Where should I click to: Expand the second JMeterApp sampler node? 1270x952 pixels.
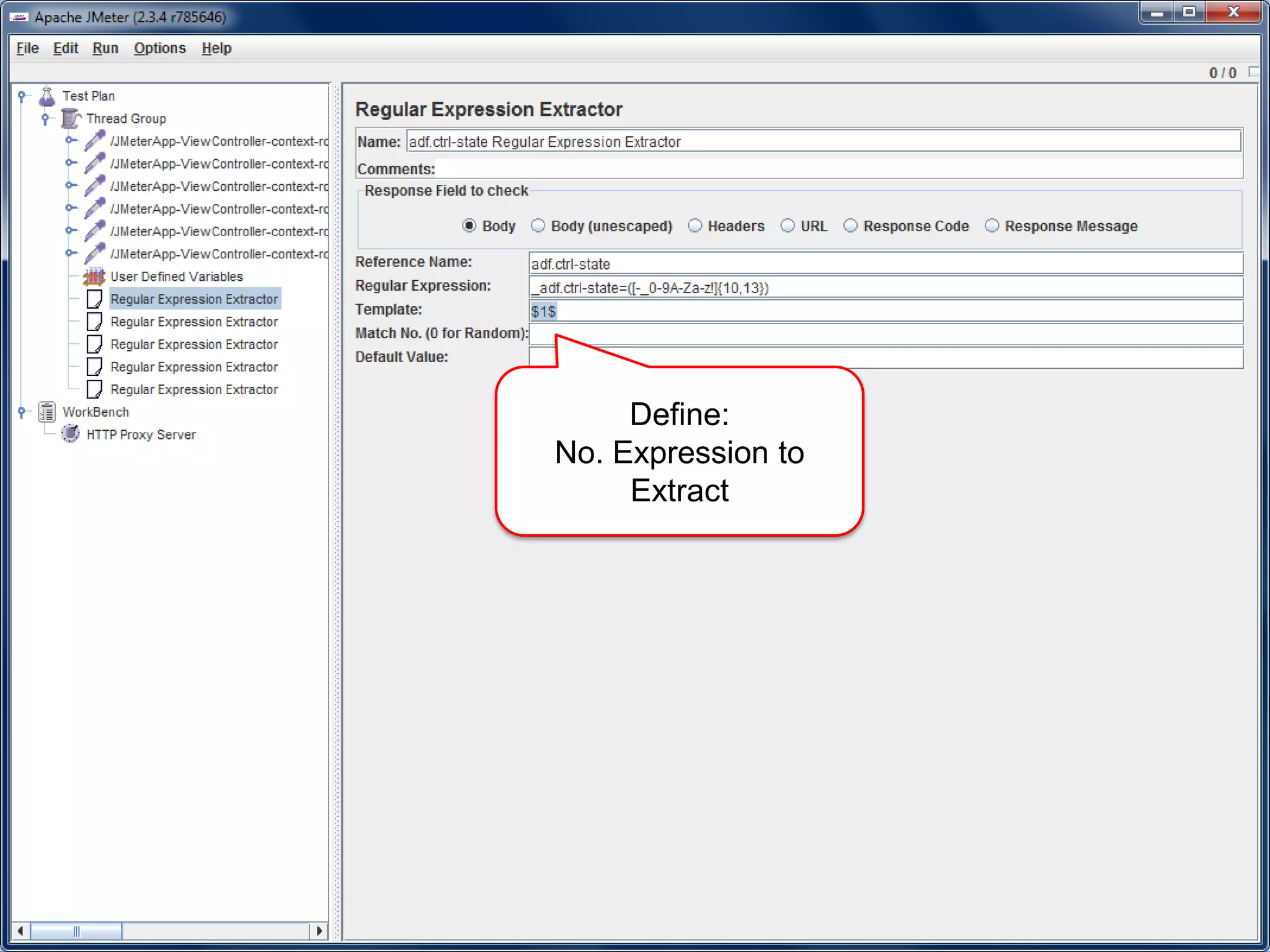[71, 163]
